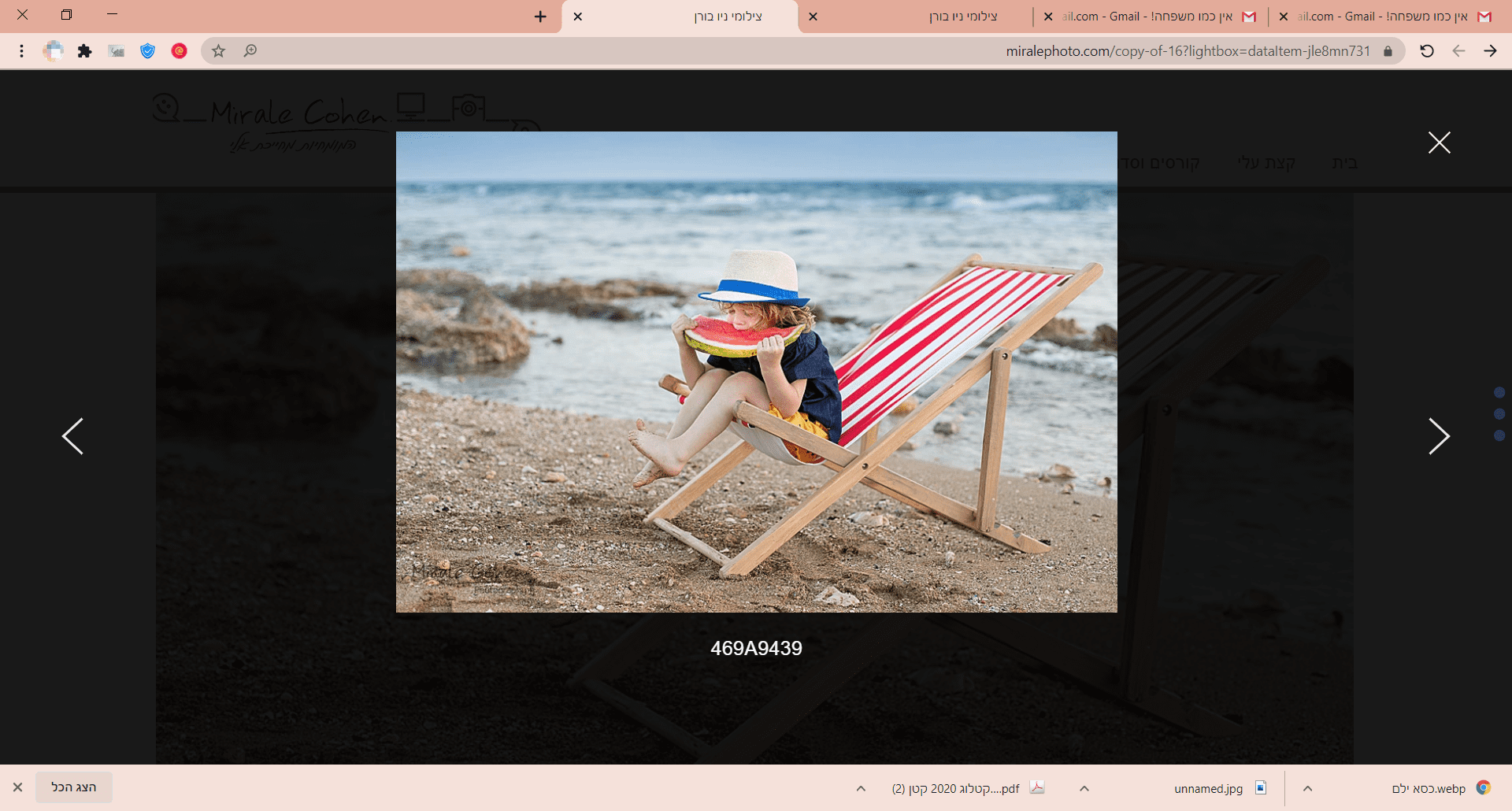Open the downloaded unnamed.jpg file
The height and width of the screenshot is (811, 1512).
[1219, 788]
